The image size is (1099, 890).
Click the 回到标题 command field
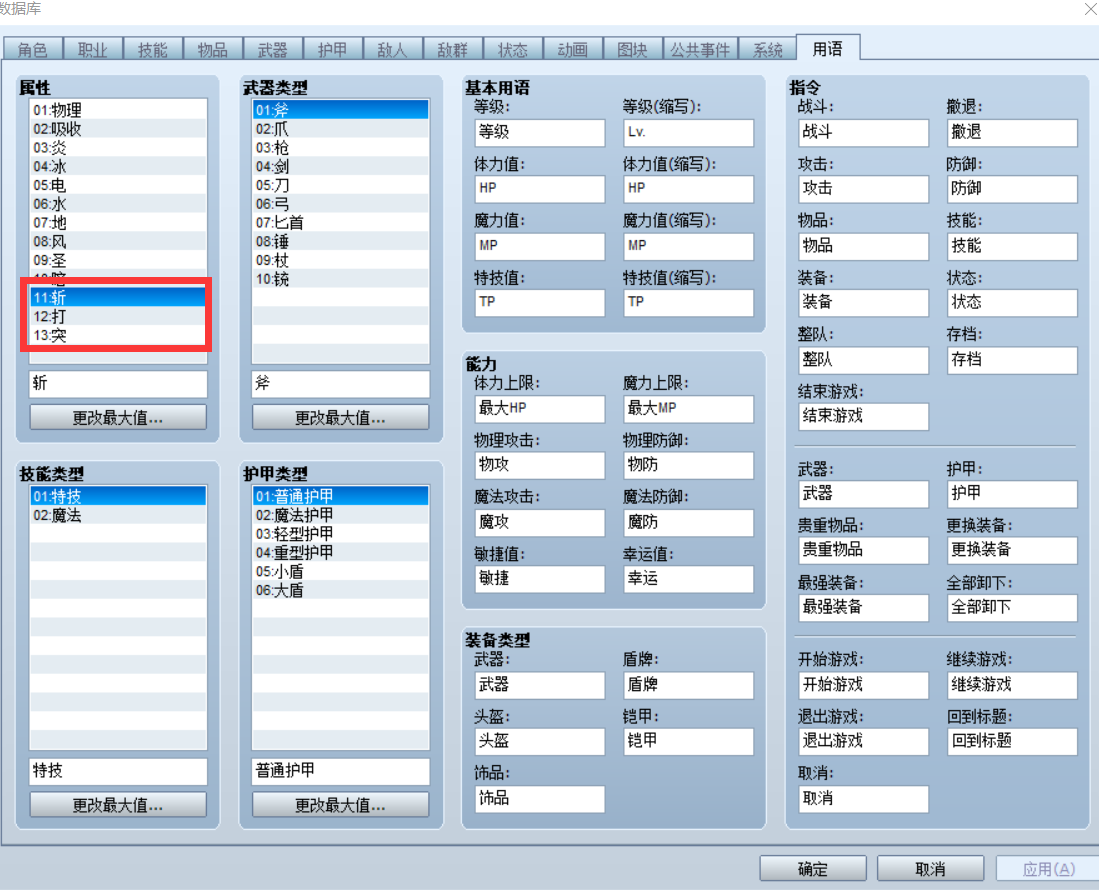pos(1012,741)
